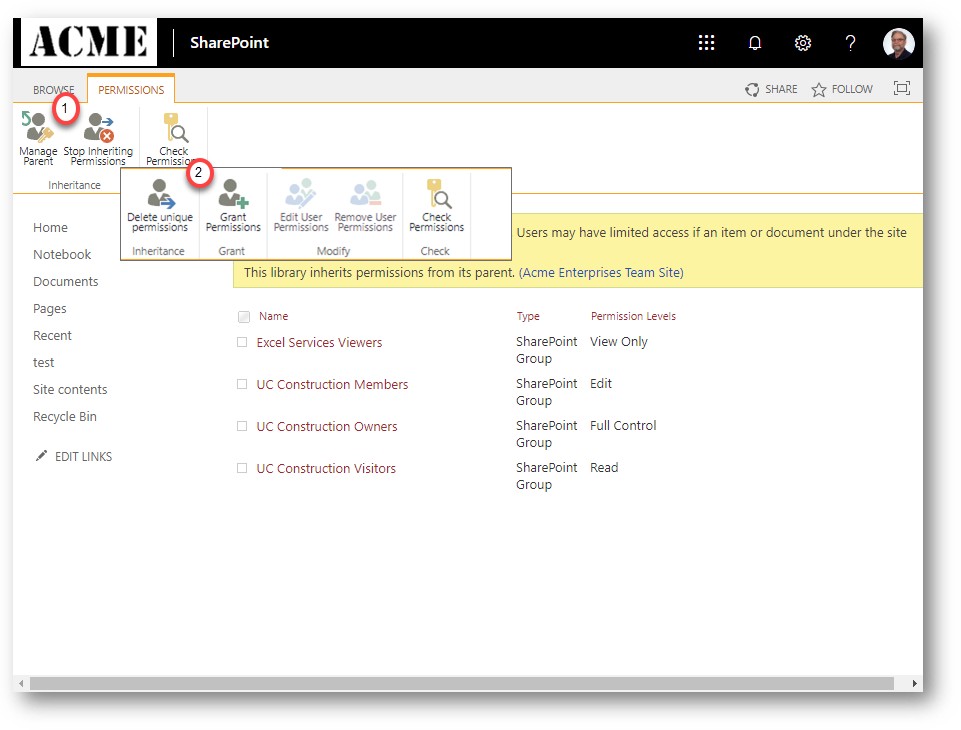Select the PERMISSIONS ribbon tab
The image size is (961, 730).
[x=131, y=89]
